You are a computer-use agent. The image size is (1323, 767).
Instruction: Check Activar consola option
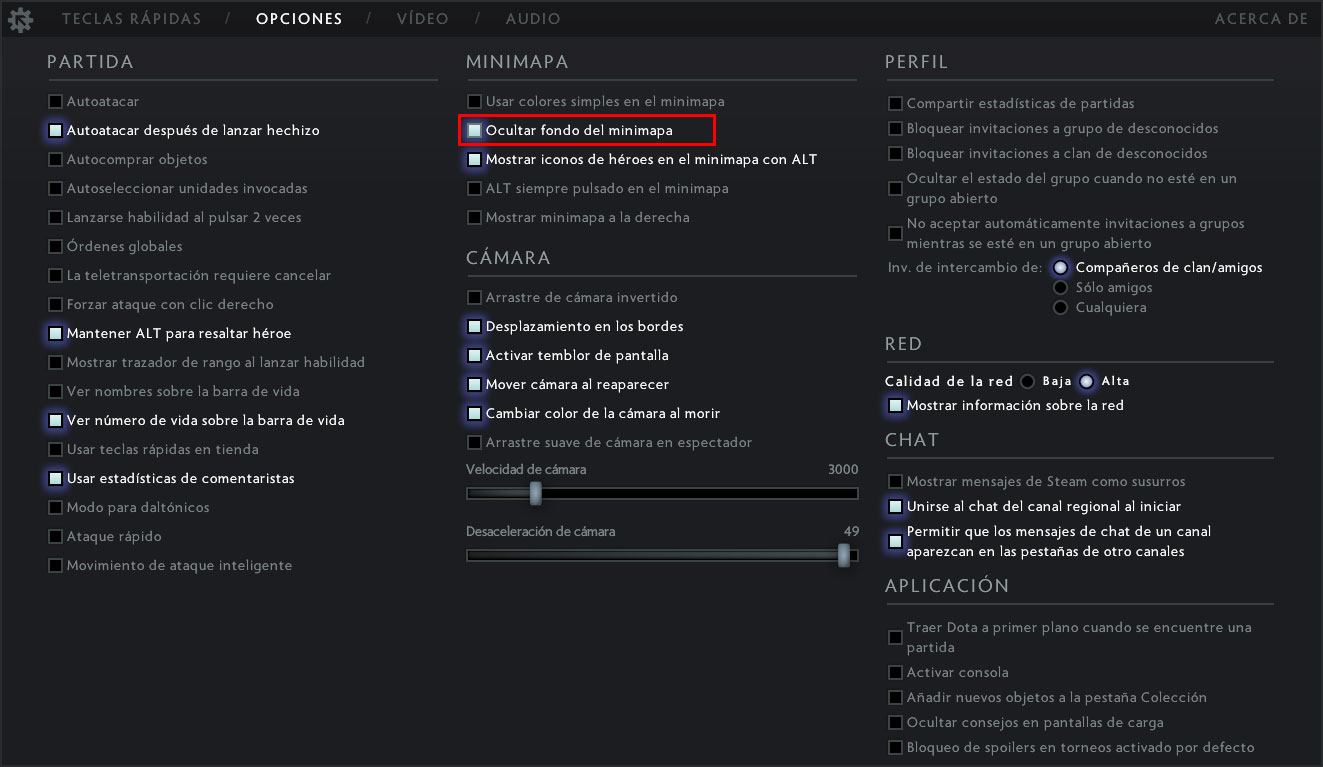click(x=896, y=673)
